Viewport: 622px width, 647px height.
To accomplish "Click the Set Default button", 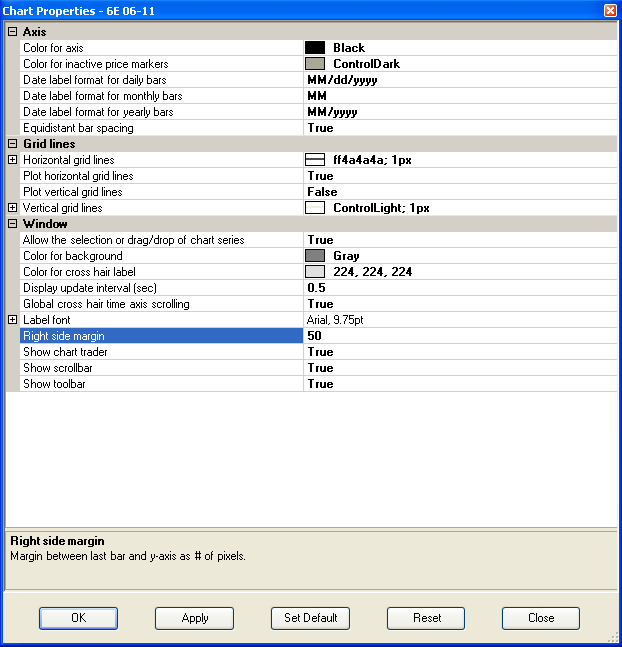I will 310,618.
